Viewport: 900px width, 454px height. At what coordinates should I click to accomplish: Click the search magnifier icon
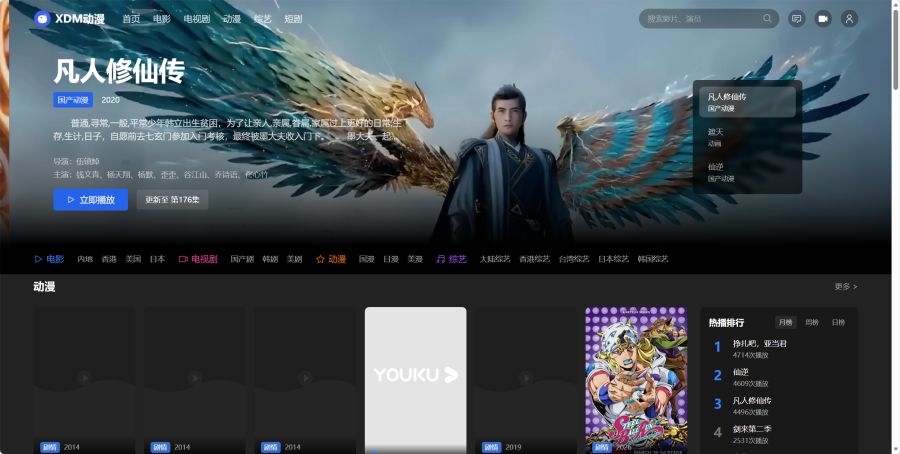tap(767, 18)
